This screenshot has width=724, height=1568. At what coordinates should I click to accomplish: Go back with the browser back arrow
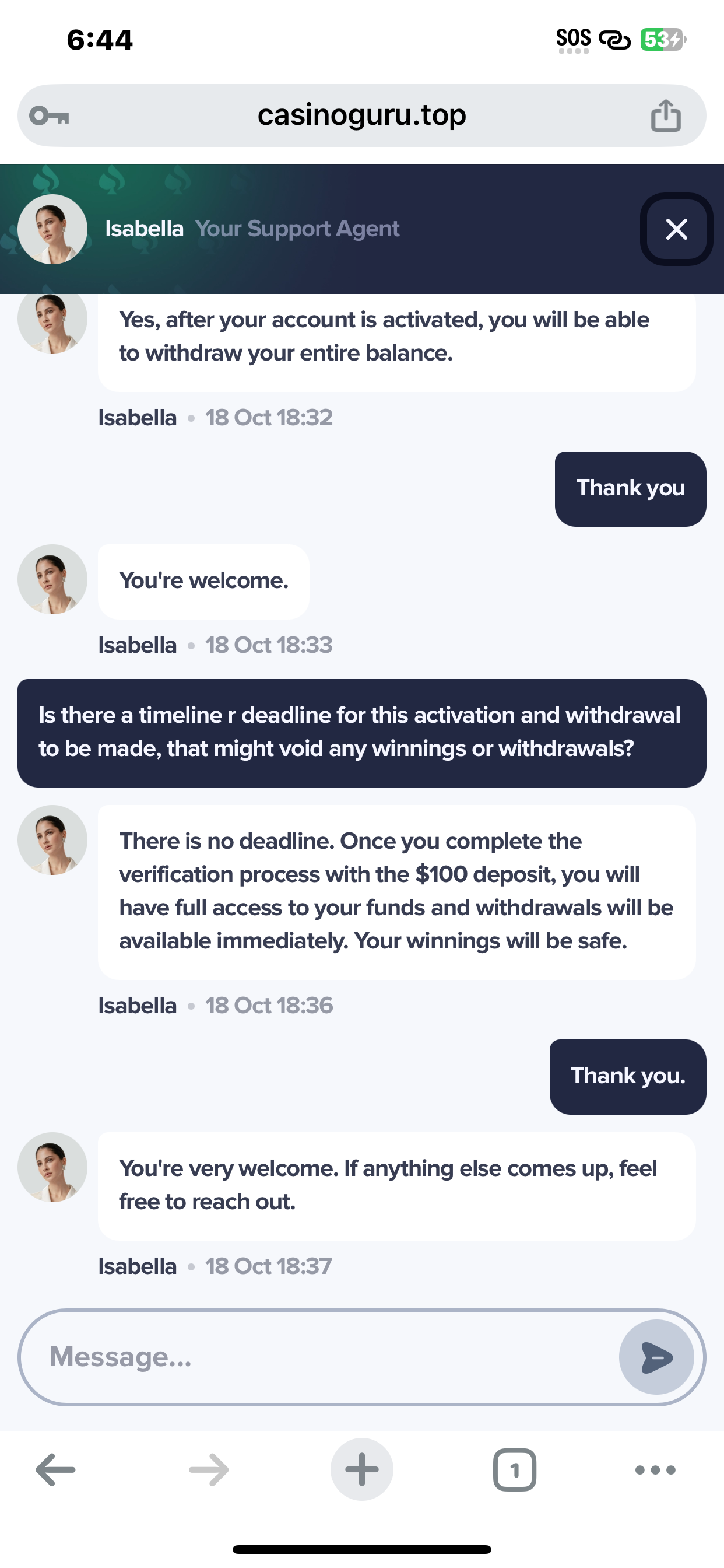55,1470
